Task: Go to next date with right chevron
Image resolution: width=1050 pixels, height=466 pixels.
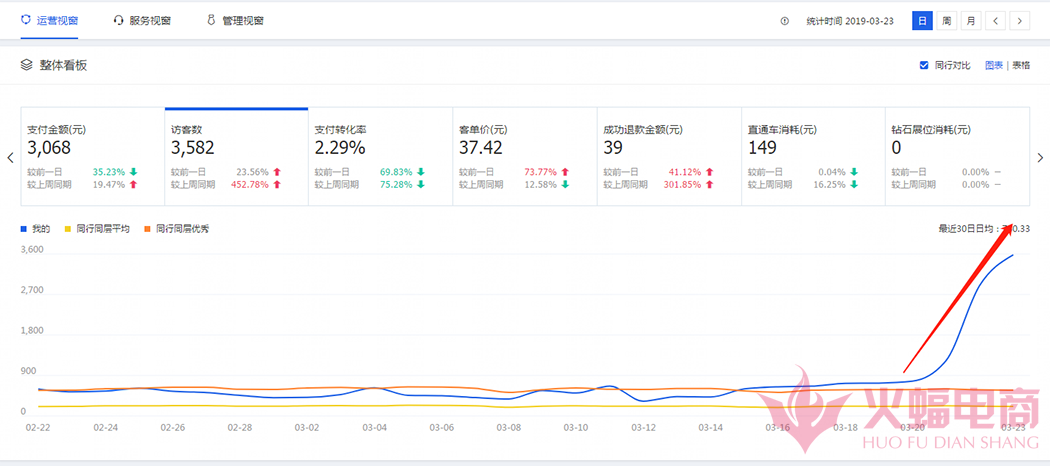Action: [x=1019, y=20]
